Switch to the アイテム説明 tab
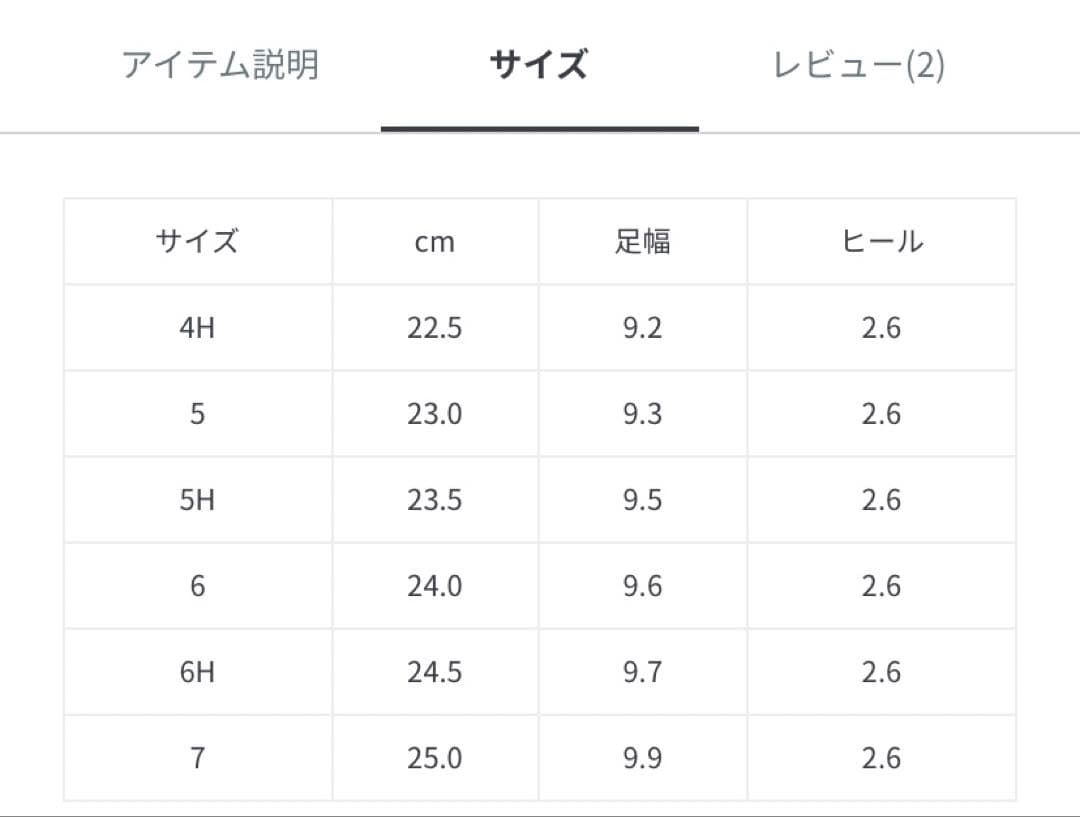Screen dimensions: 1080x817 pyautogui.click(x=220, y=64)
